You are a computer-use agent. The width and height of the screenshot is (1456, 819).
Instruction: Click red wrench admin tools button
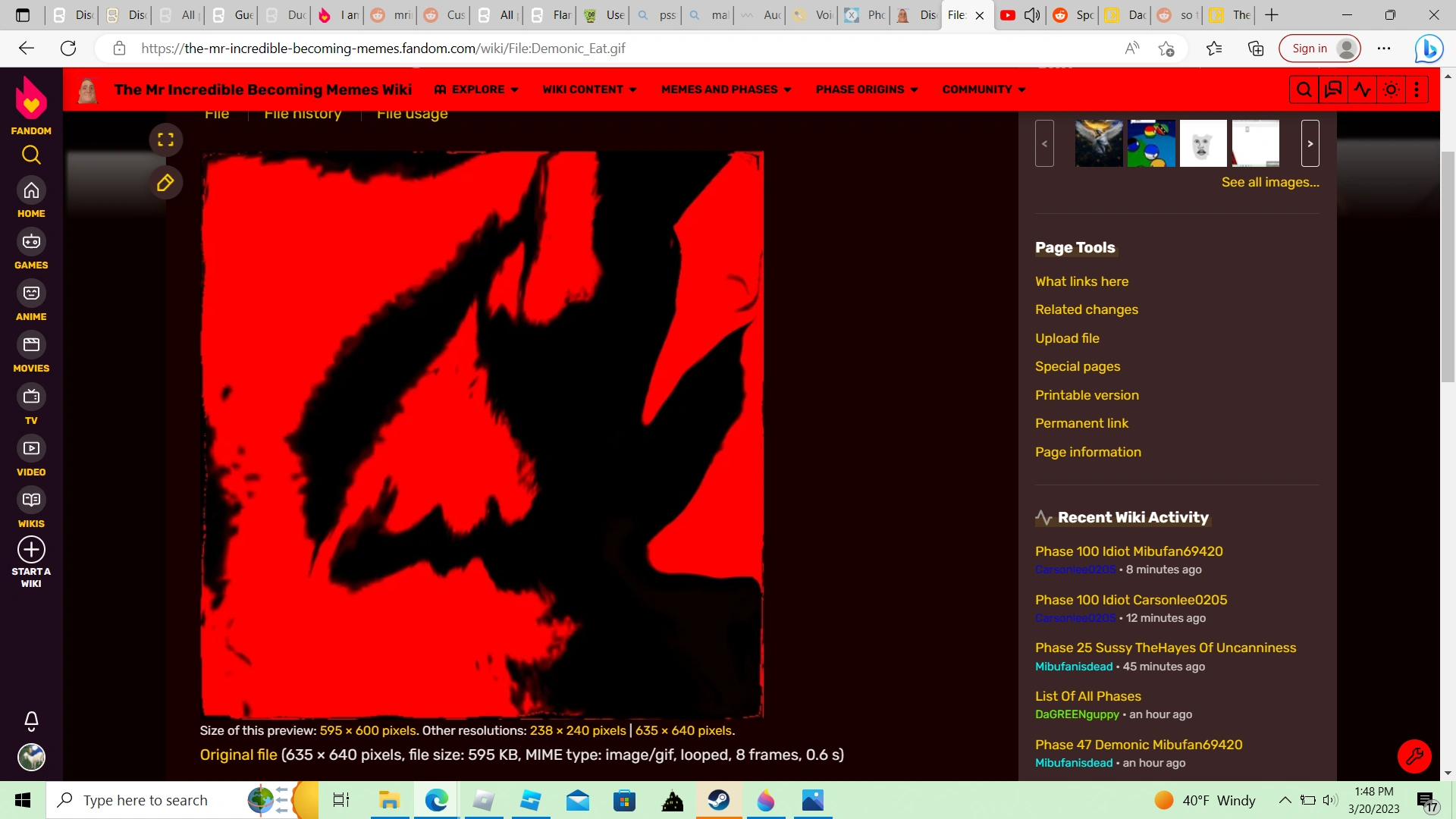pyautogui.click(x=1414, y=756)
